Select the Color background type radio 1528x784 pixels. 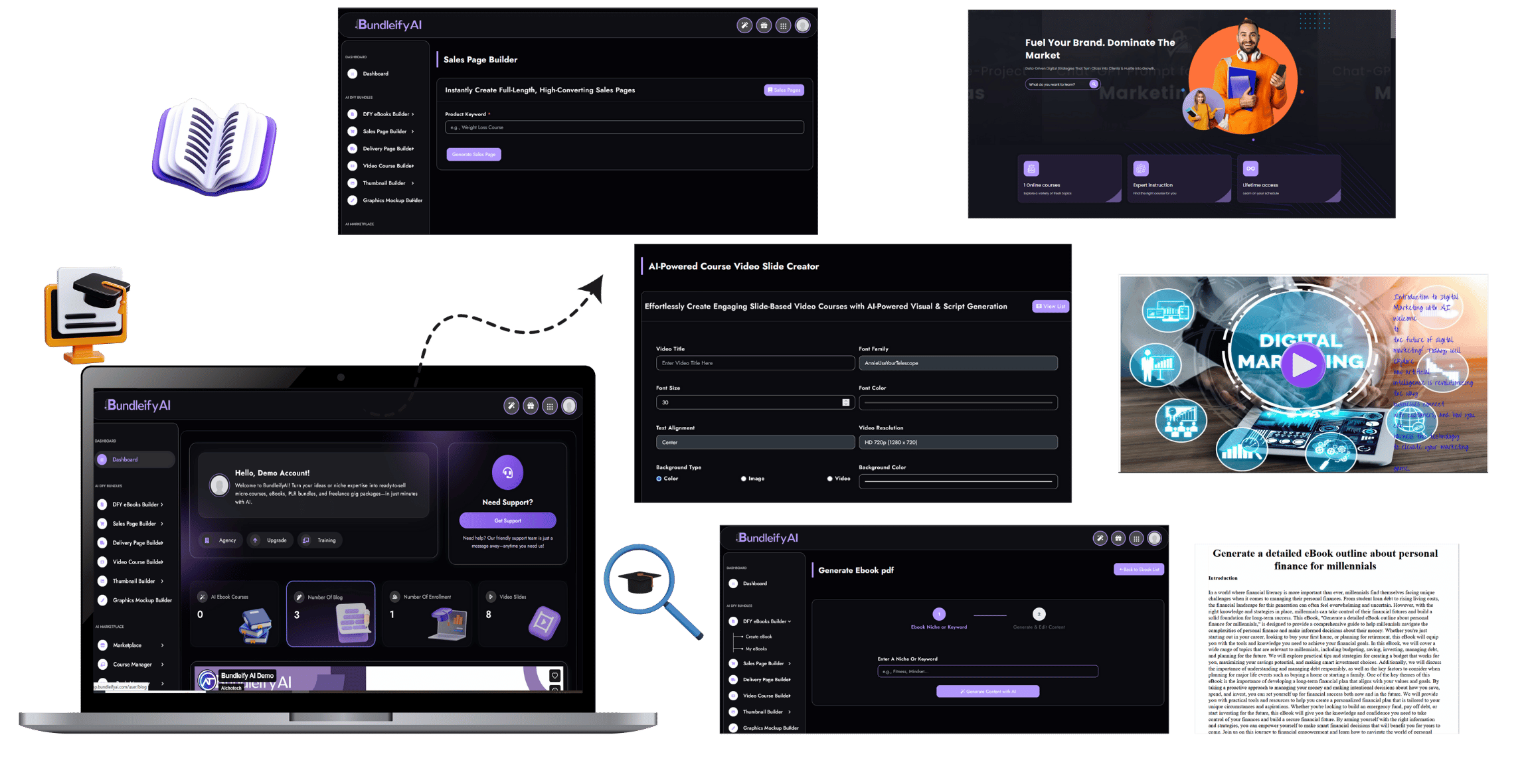[659, 479]
